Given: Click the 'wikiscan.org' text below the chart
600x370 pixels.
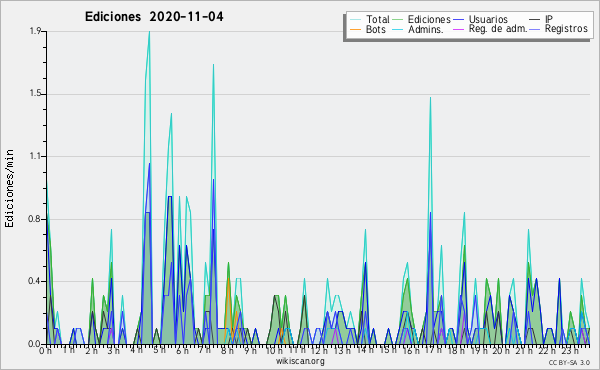Looking at the screenshot, I should [300, 361].
